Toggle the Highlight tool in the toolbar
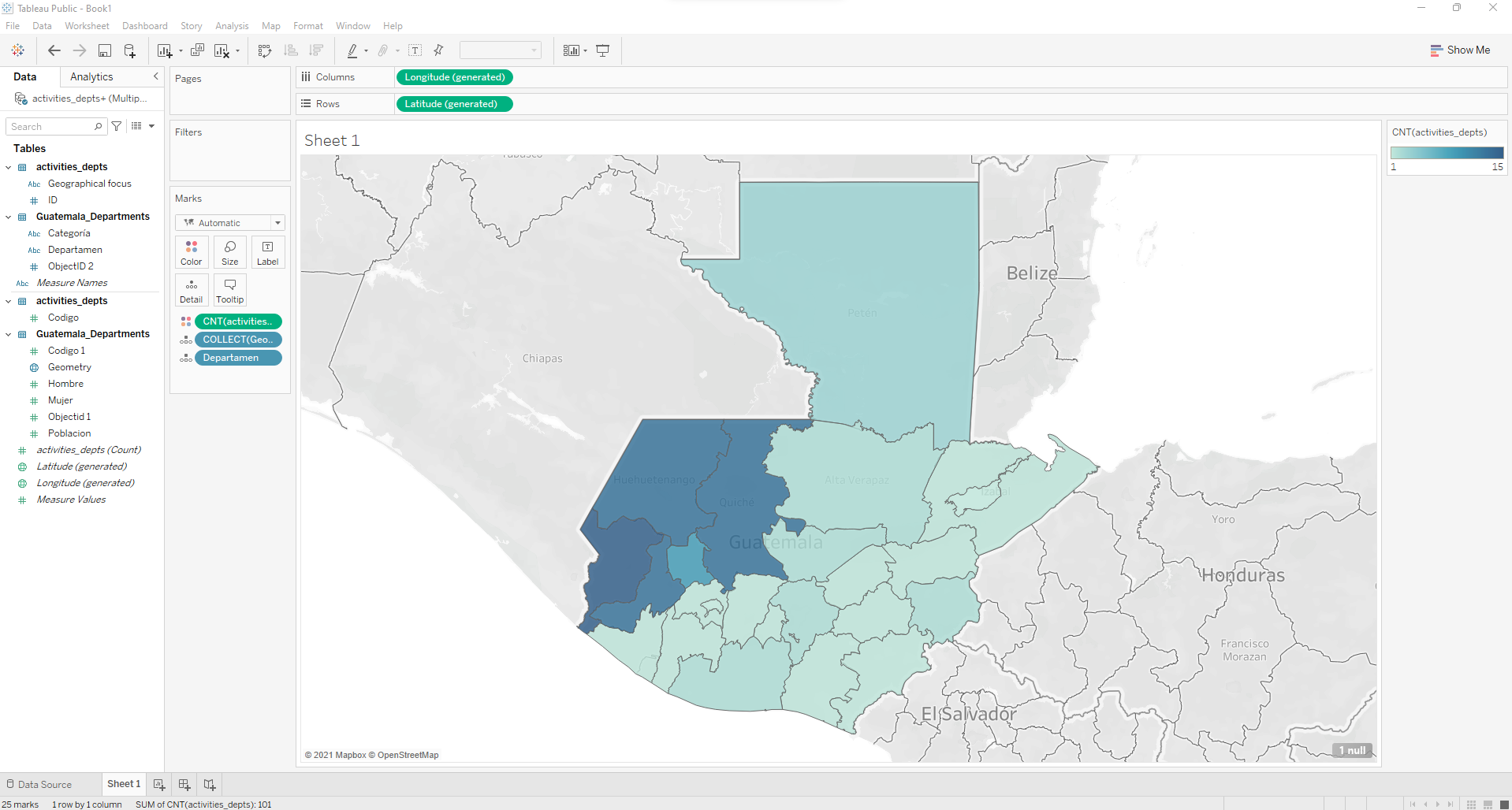 click(x=354, y=50)
